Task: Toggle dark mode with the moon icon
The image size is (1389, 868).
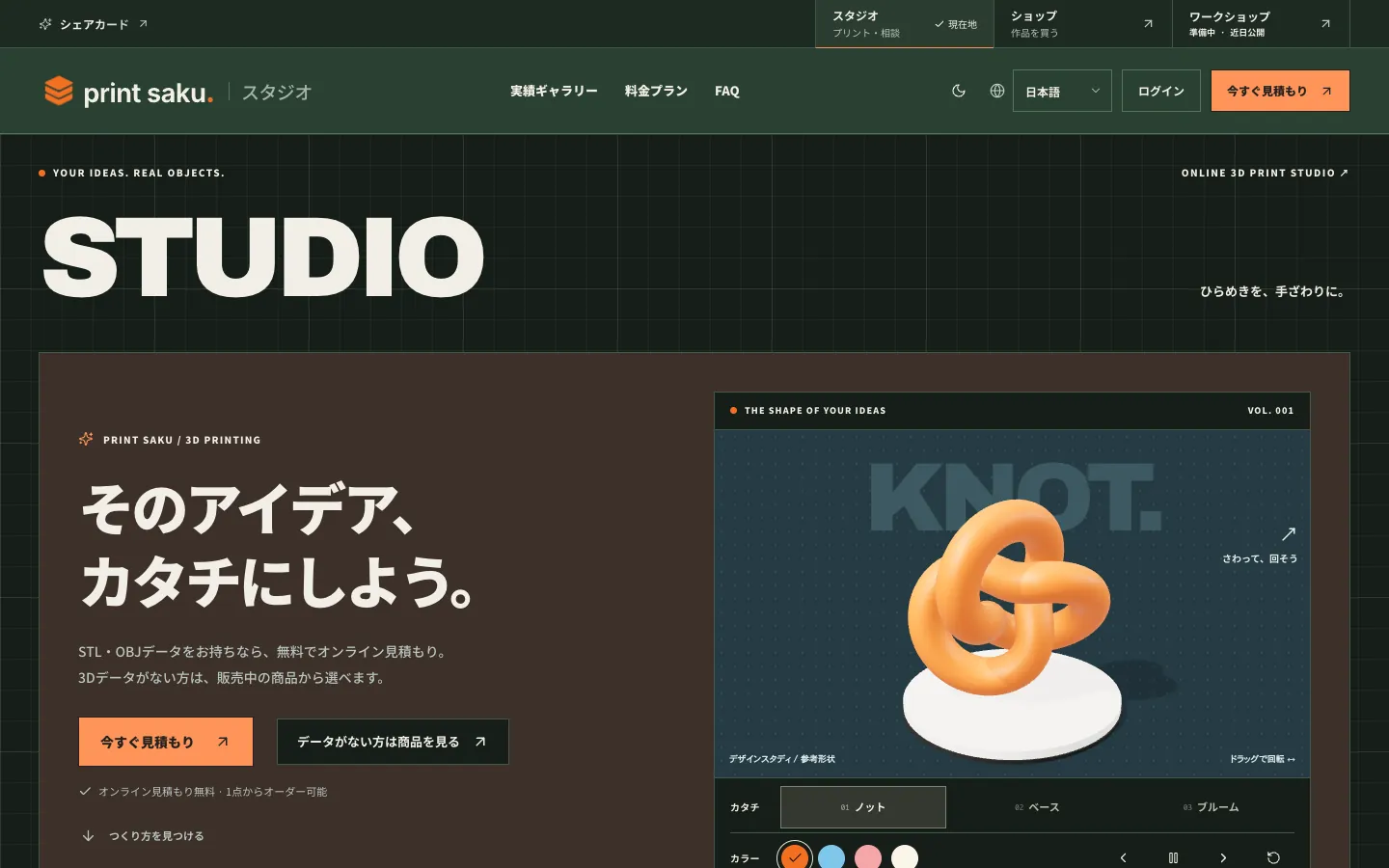Action: [x=959, y=91]
